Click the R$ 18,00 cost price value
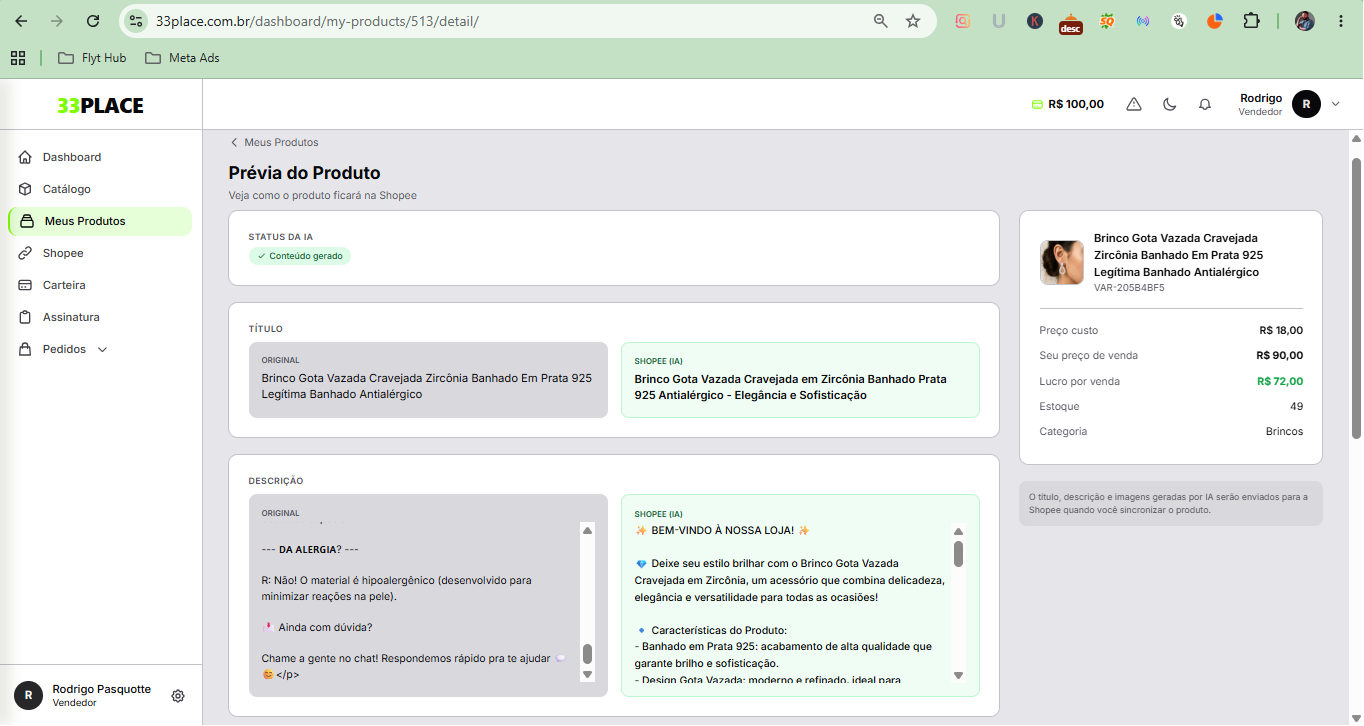1364x726 pixels. click(1281, 330)
